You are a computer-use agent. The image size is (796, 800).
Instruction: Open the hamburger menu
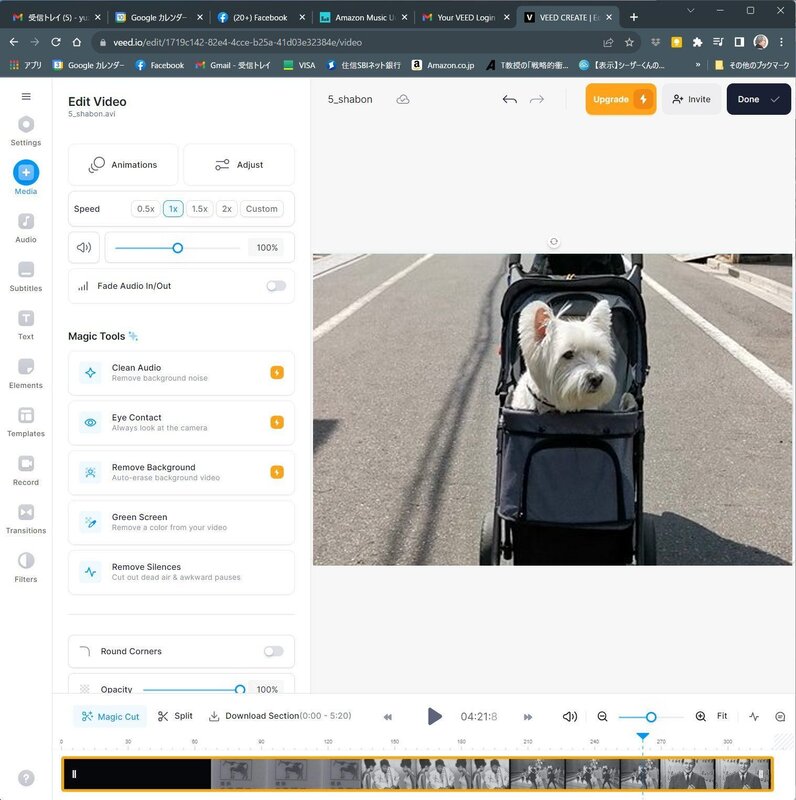tap(26, 97)
